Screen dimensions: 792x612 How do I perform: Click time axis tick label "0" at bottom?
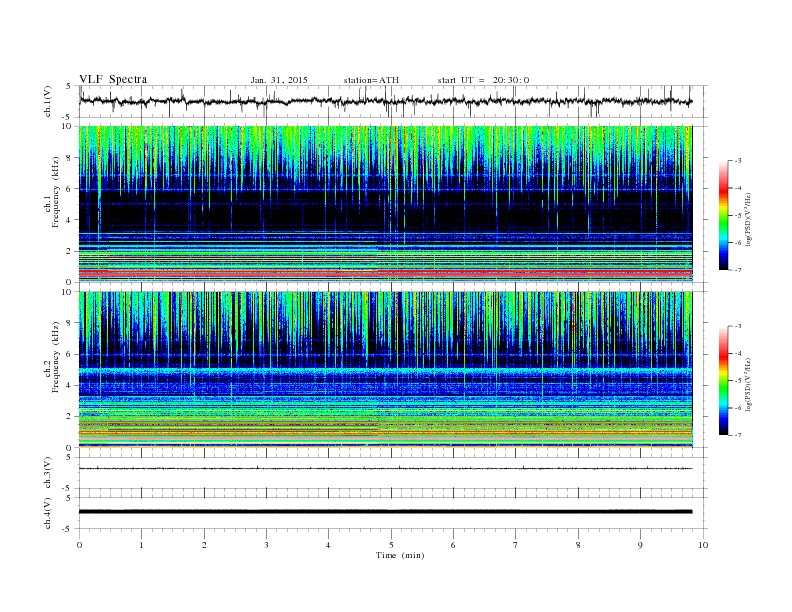click(79, 545)
